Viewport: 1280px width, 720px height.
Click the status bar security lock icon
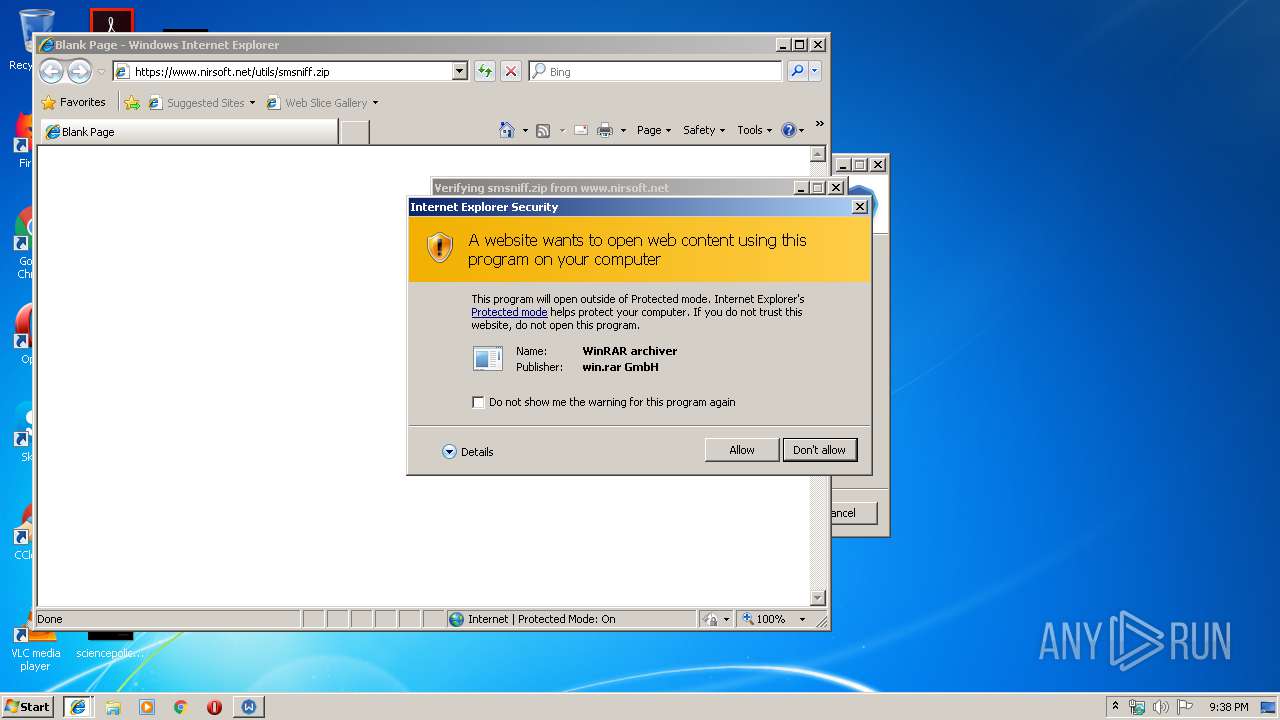[x=710, y=619]
